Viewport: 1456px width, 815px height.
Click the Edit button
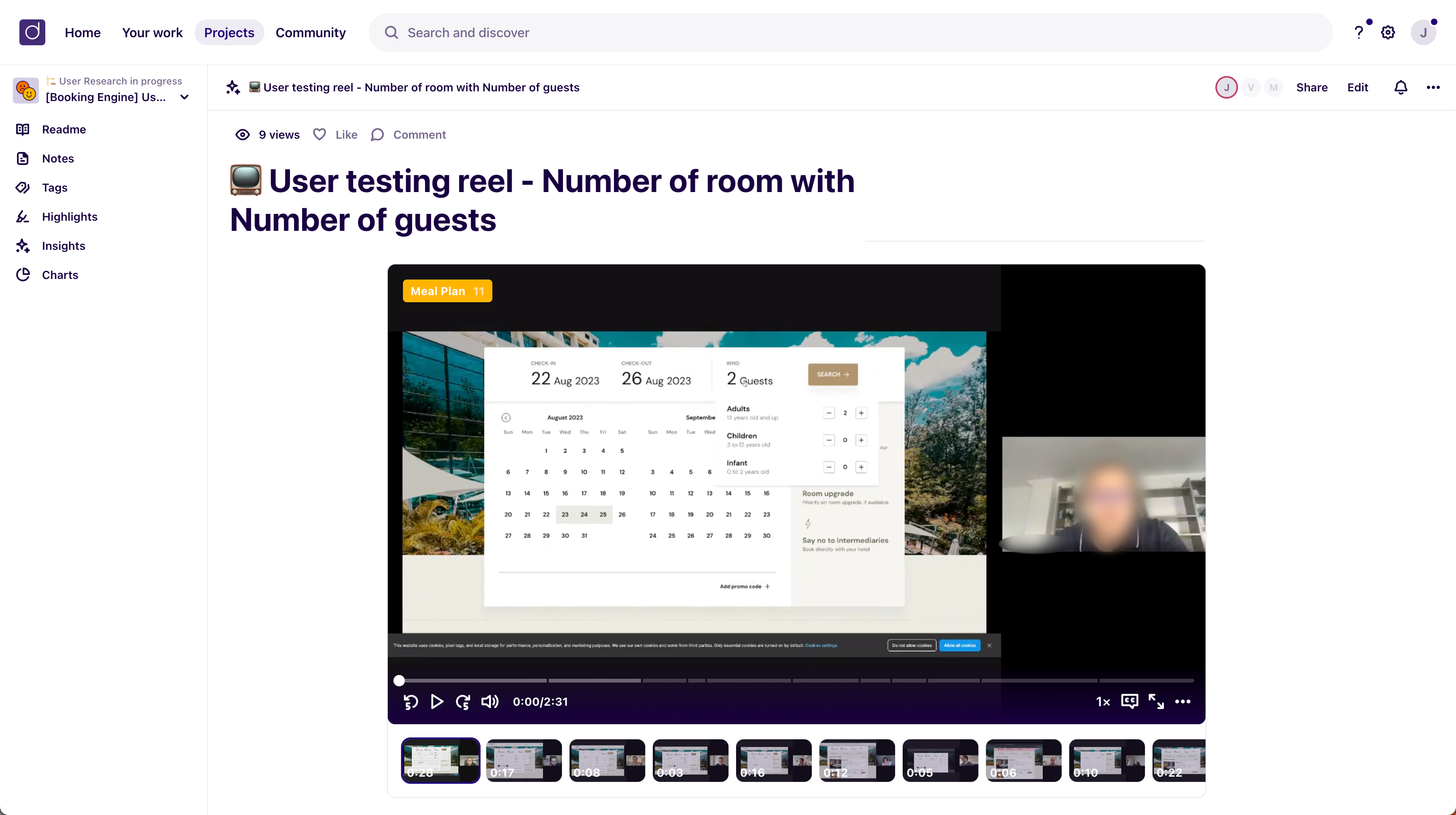pos(1357,87)
